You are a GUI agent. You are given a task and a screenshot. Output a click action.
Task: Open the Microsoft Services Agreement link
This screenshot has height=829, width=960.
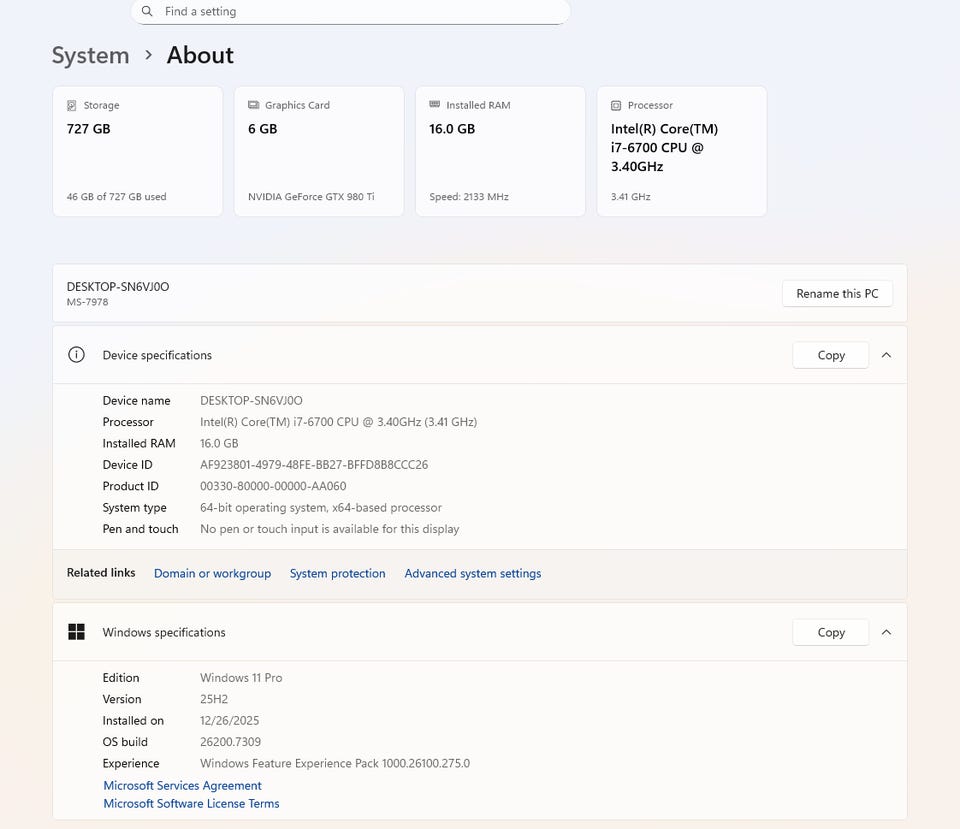coord(182,786)
